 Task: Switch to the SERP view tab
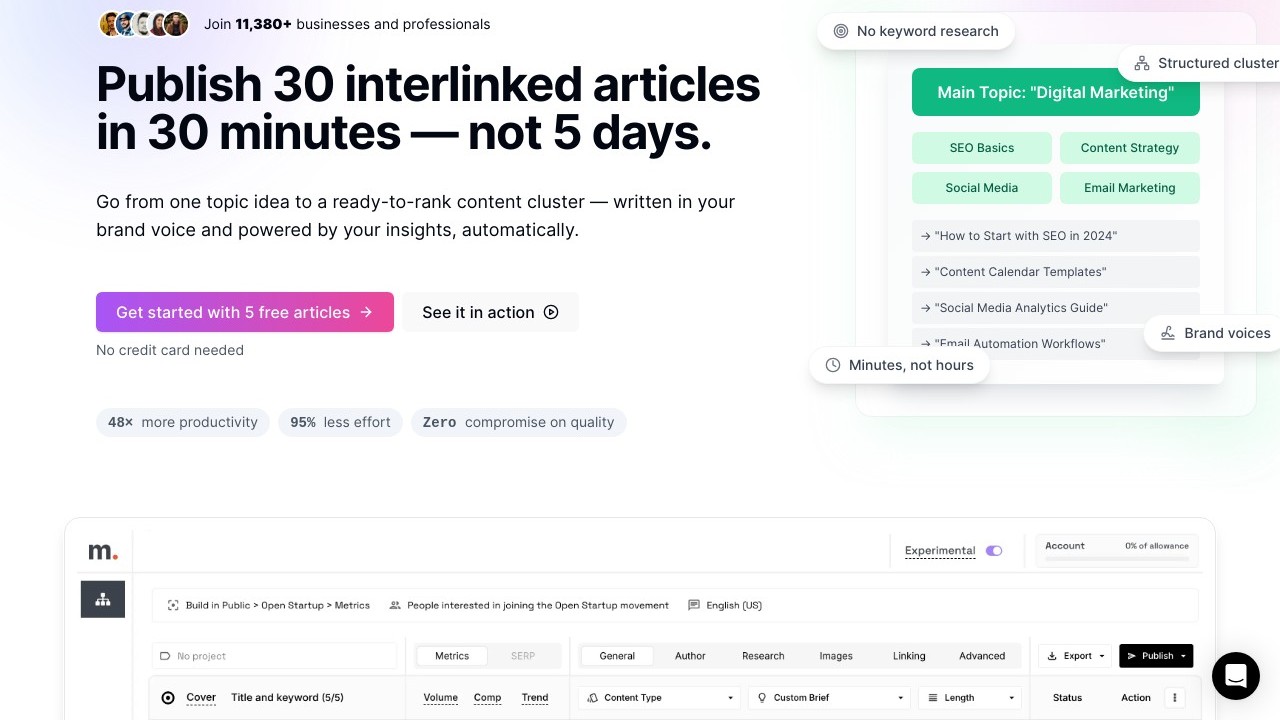523,656
